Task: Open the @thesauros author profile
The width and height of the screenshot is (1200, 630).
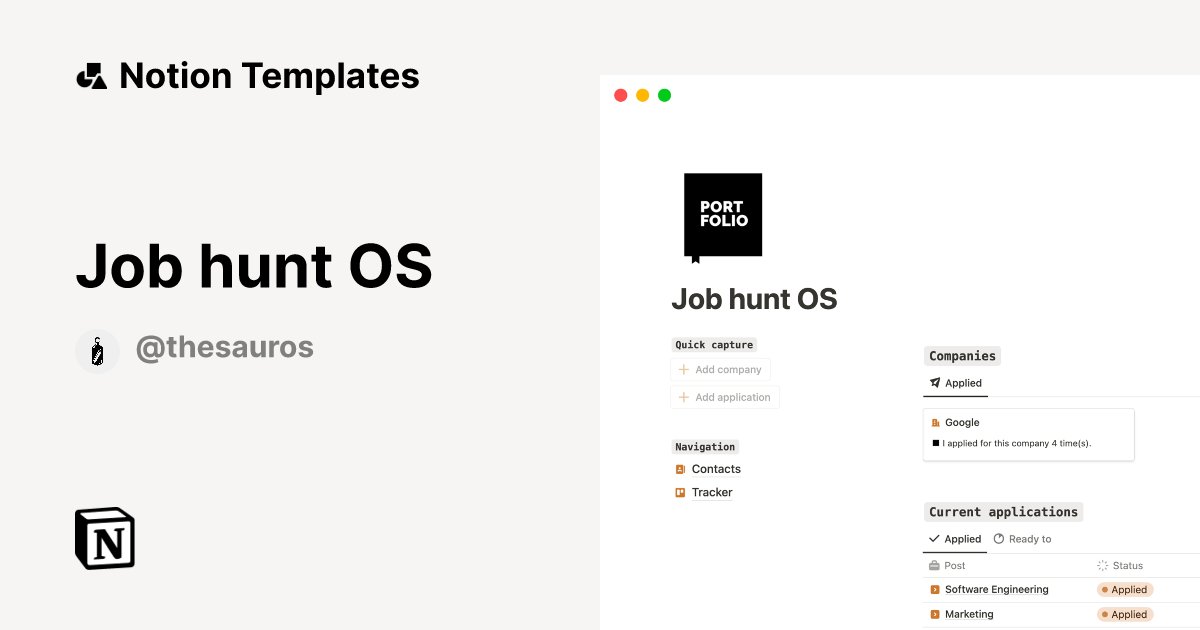Action: 225,346
